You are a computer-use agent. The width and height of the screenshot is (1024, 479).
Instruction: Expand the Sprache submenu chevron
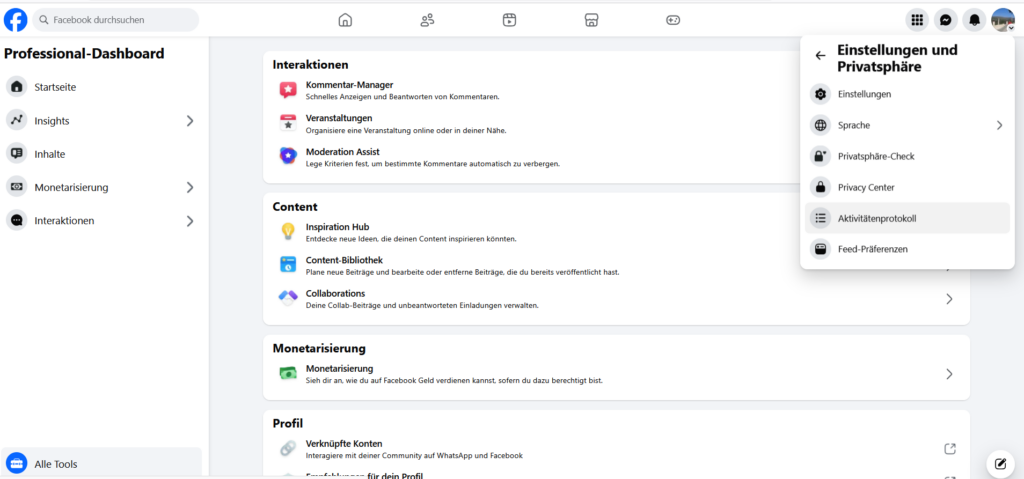[999, 125]
